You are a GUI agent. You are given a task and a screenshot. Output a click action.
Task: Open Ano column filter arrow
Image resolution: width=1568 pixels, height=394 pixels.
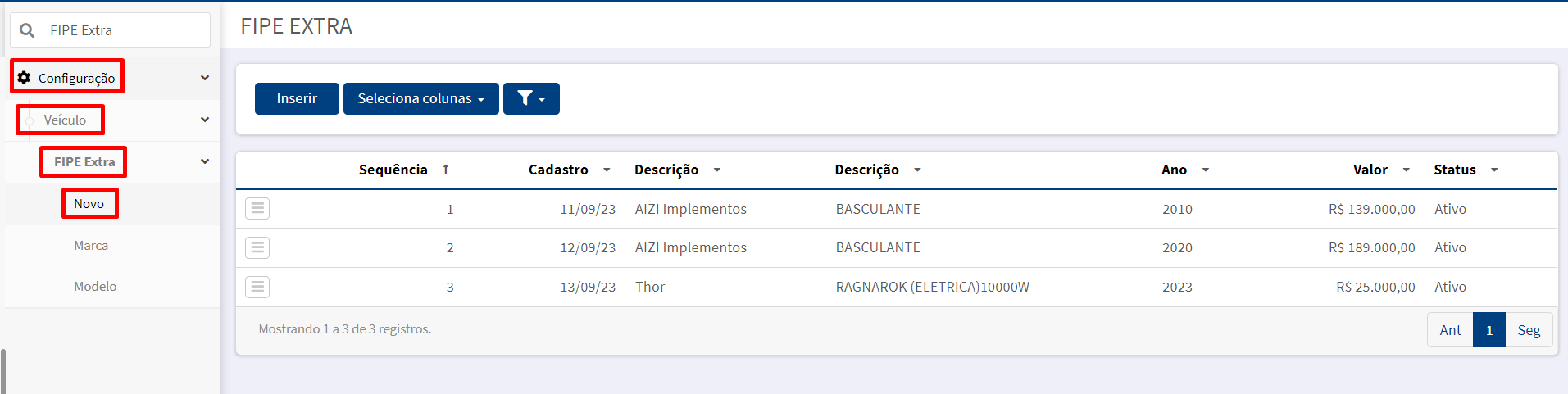tap(1206, 170)
